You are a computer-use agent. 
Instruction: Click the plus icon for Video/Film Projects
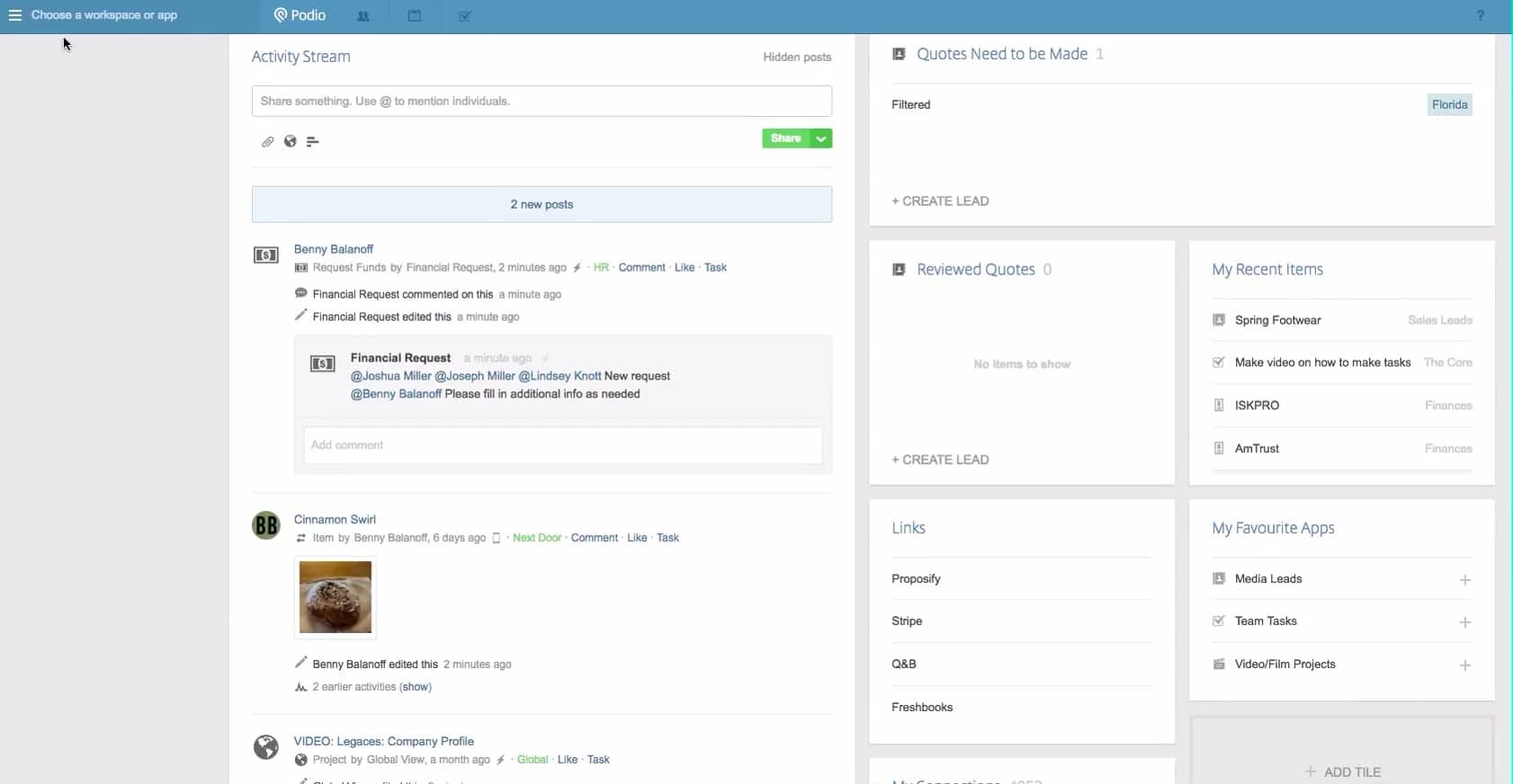1465,665
